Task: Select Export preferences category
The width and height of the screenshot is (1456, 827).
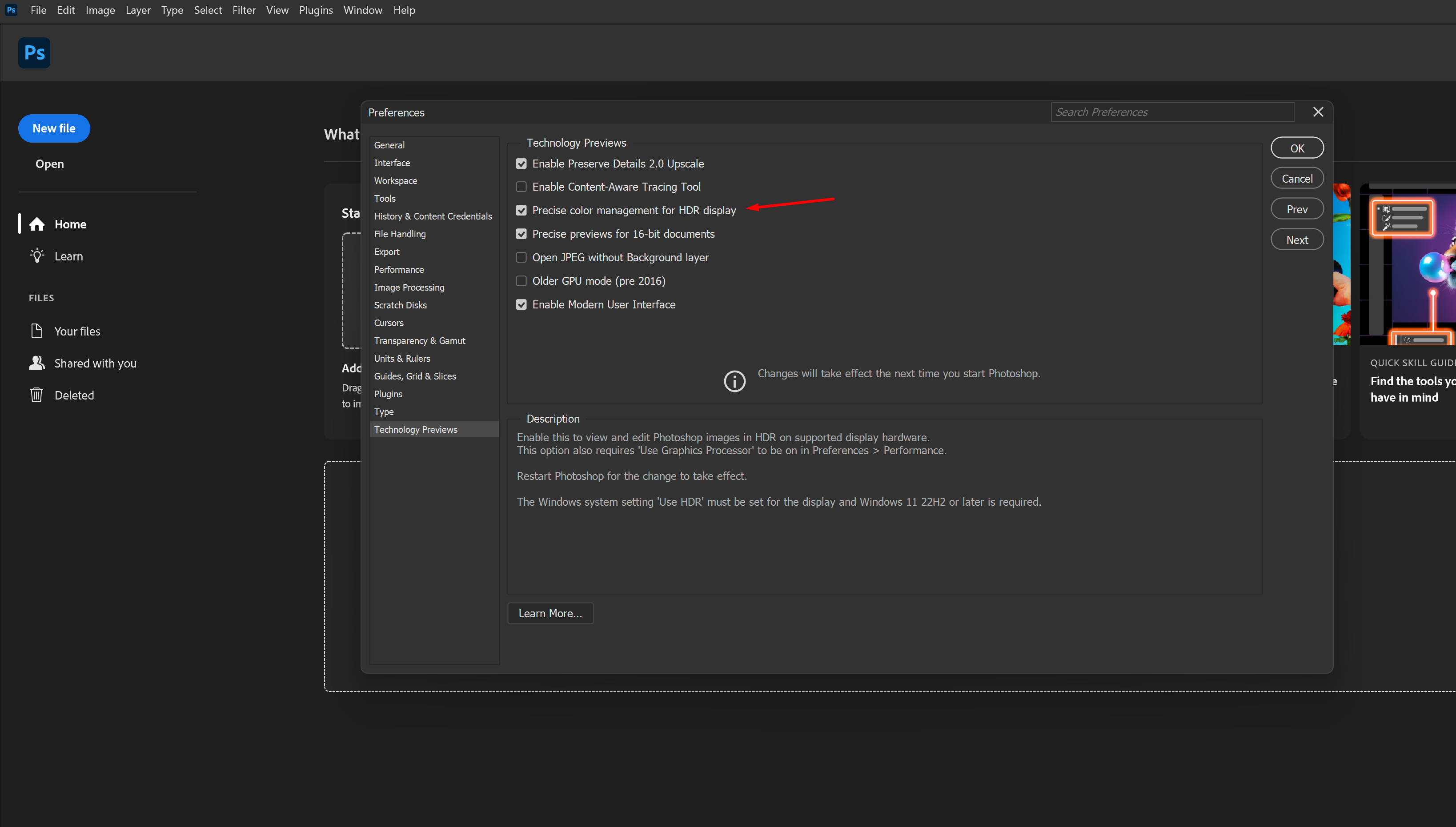Action: point(434,252)
